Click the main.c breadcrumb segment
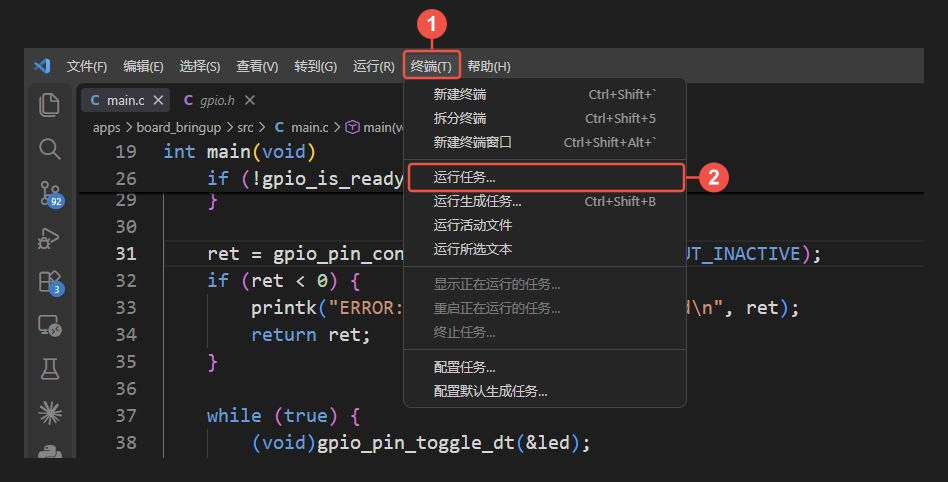This screenshot has height=482, width=948. click(301, 128)
